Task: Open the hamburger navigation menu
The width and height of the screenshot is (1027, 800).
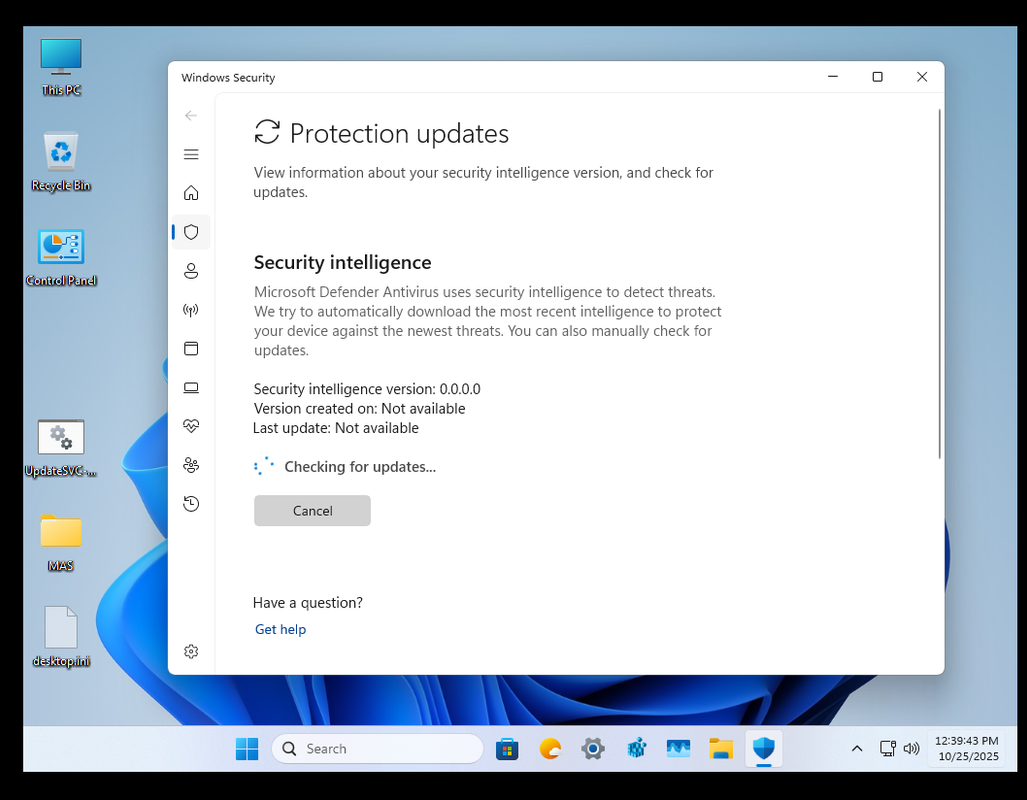Action: tap(191, 154)
